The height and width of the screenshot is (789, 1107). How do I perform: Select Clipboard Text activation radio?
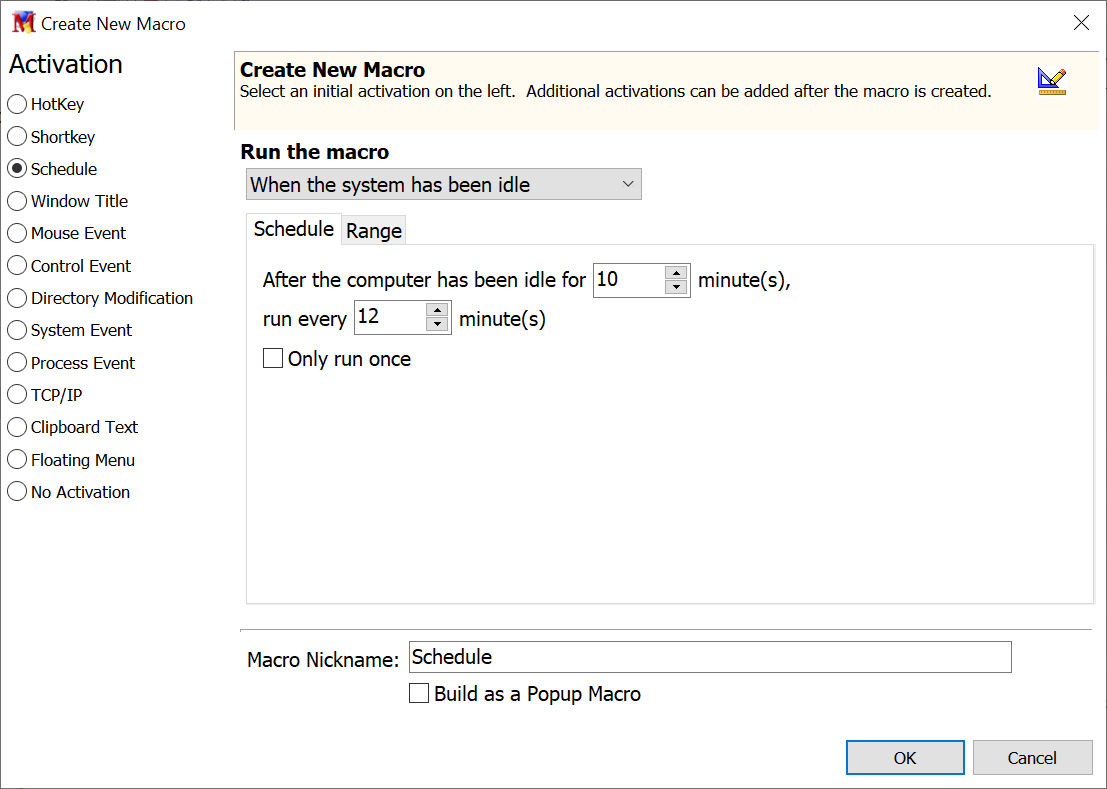point(17,427)
